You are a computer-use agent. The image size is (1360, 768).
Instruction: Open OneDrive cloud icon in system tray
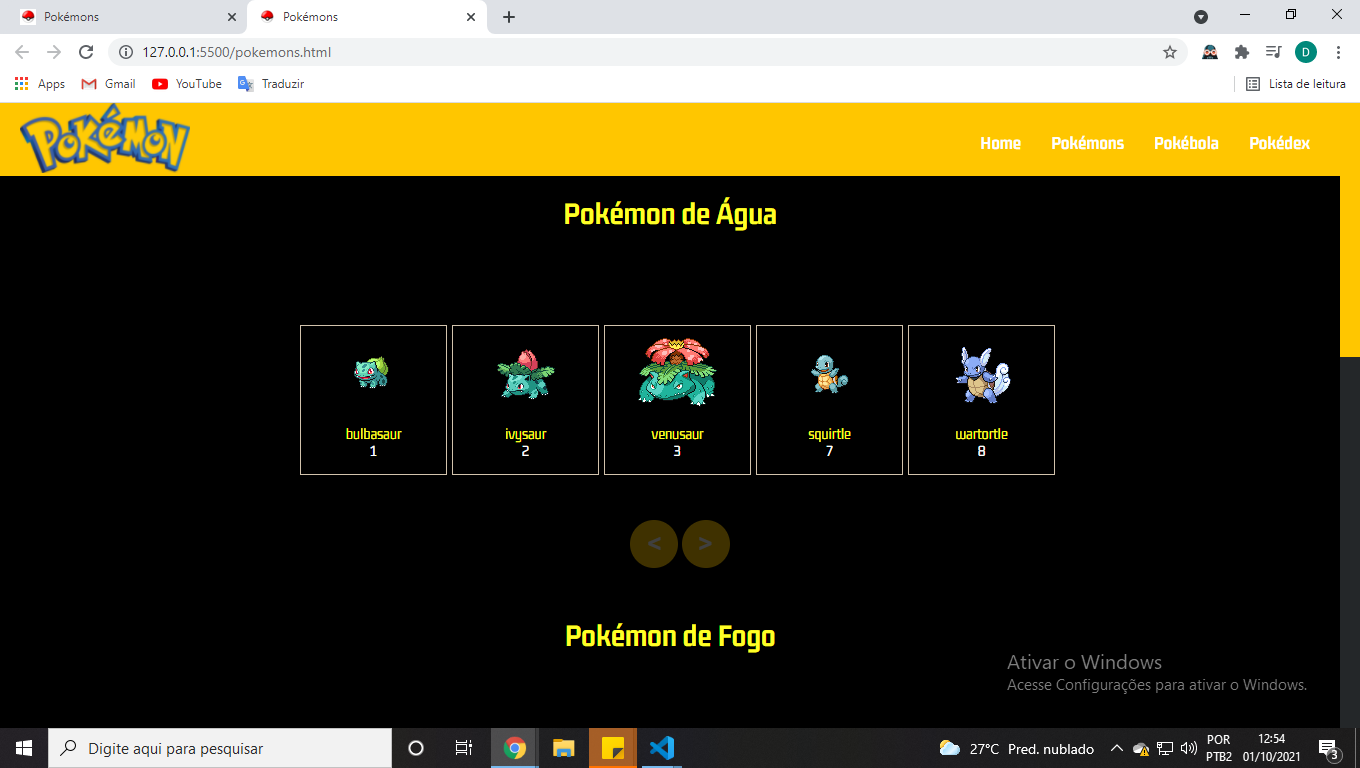[x=1141, y=748]
